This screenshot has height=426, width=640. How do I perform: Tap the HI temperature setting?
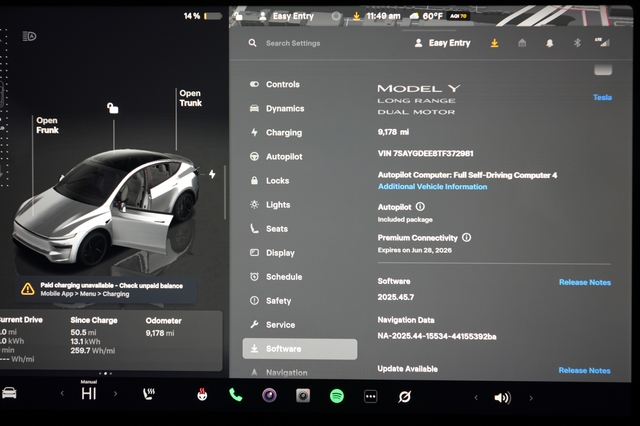point(89,392)
